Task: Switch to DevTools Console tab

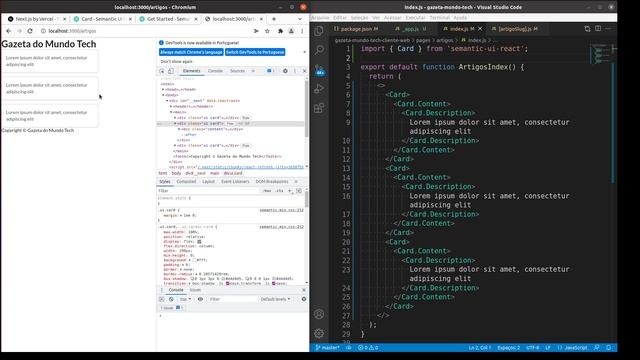Action: click(x=215, y=71)
